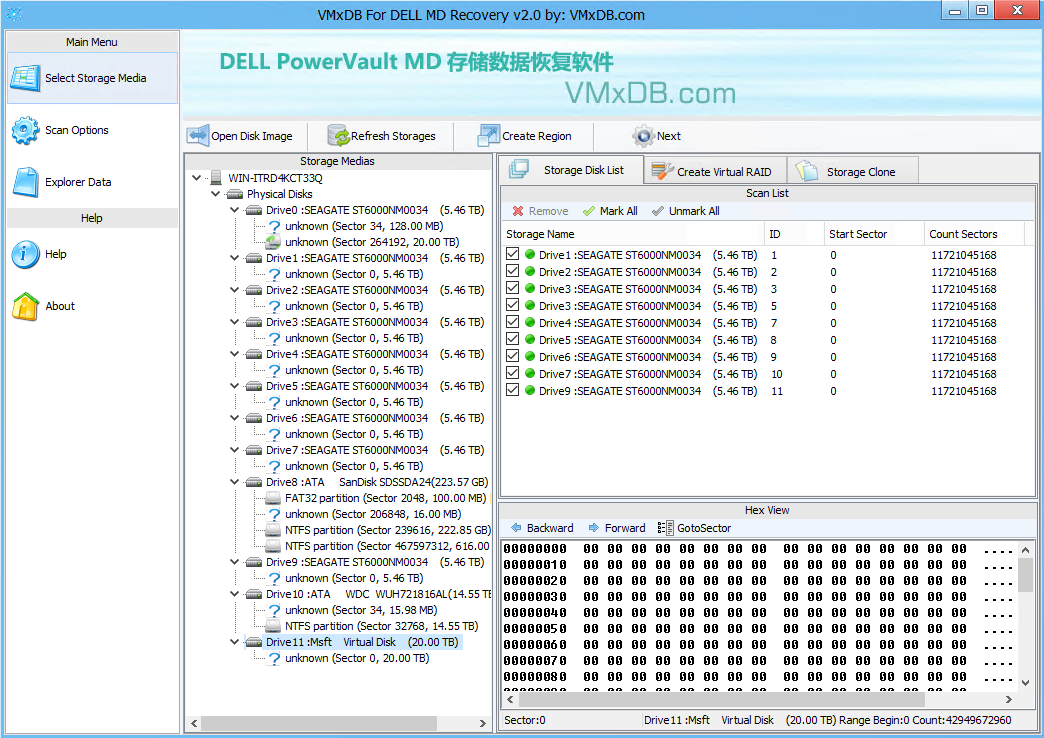This screenshot has width=1044, height=738.
Task: Open the About menu item
Action: [x=92, y=306]
